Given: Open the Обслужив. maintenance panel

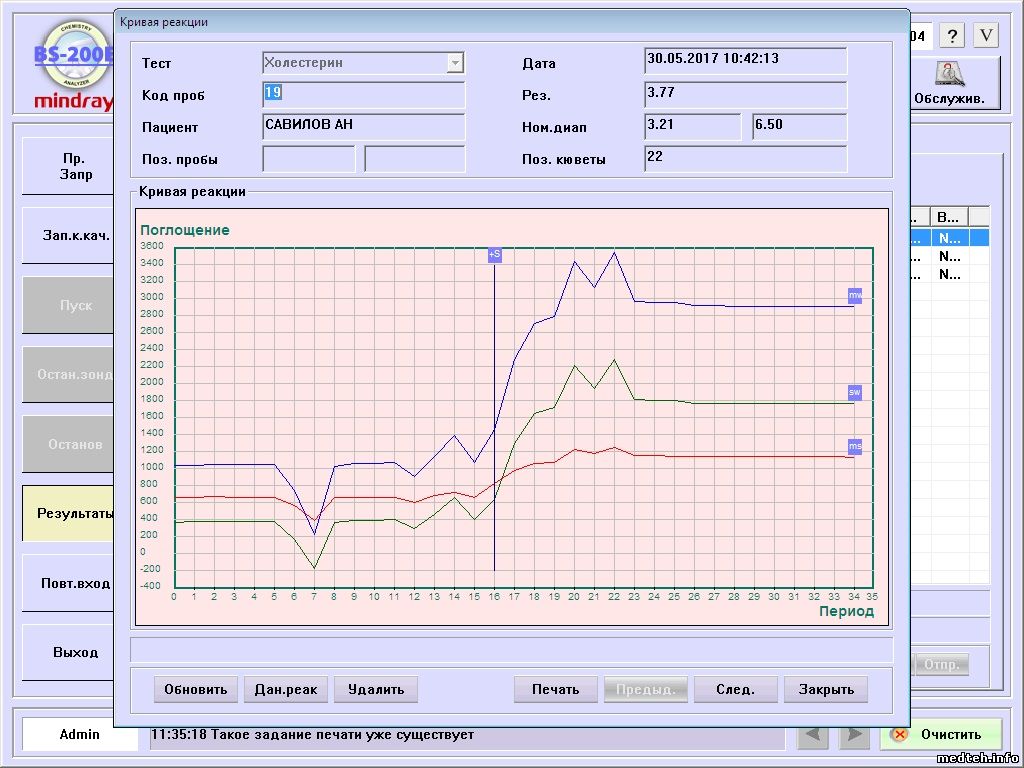Looking at the screenshot, I should pyautogui.click(x=955, y=83).
